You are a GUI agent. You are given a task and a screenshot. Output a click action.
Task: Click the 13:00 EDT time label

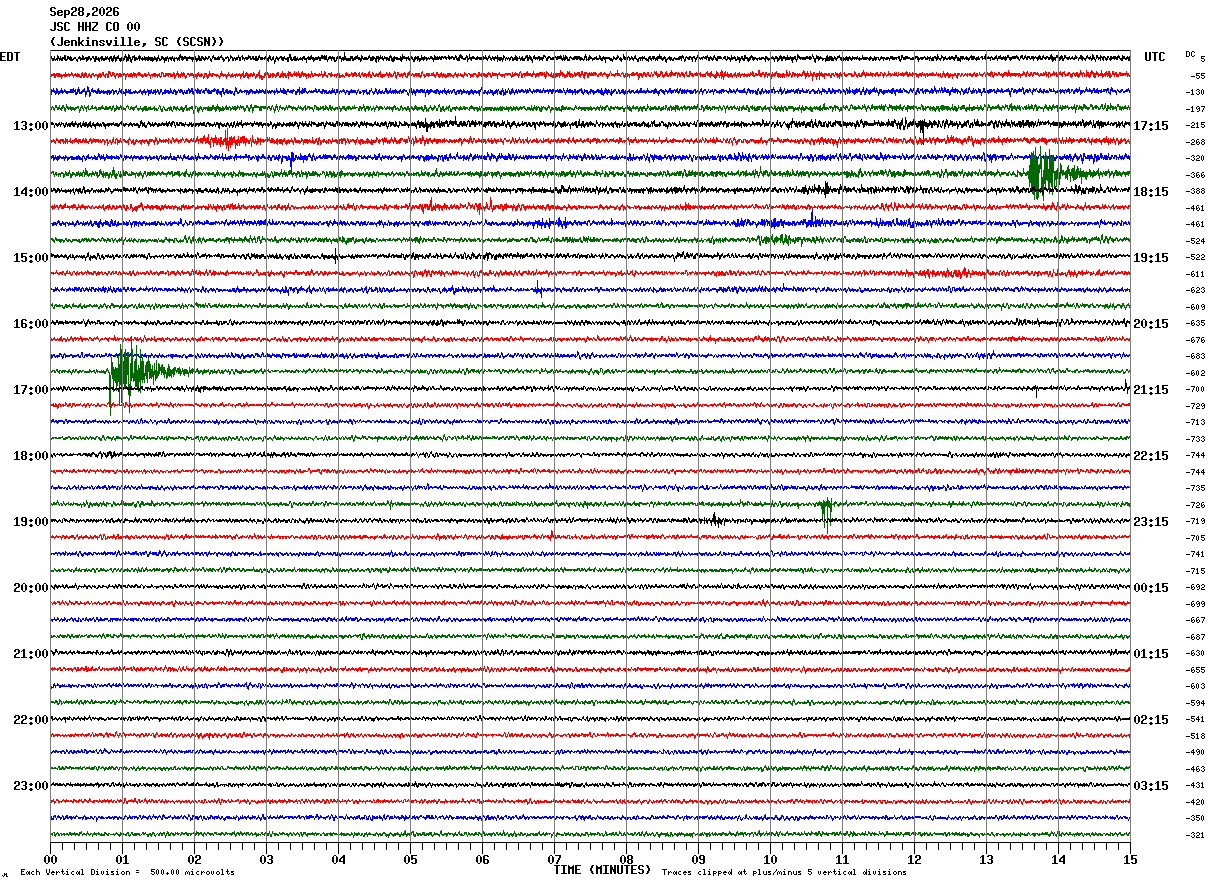tap(30, 126)
